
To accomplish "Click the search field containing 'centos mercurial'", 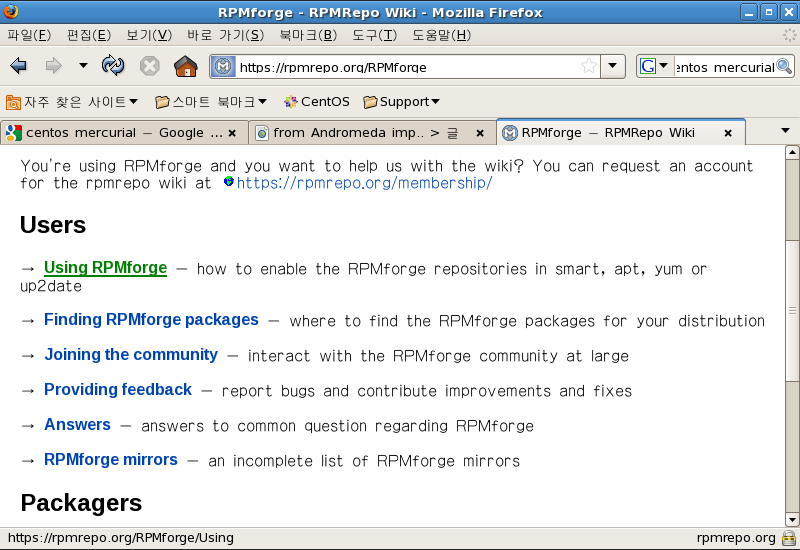I will (724, 67).
